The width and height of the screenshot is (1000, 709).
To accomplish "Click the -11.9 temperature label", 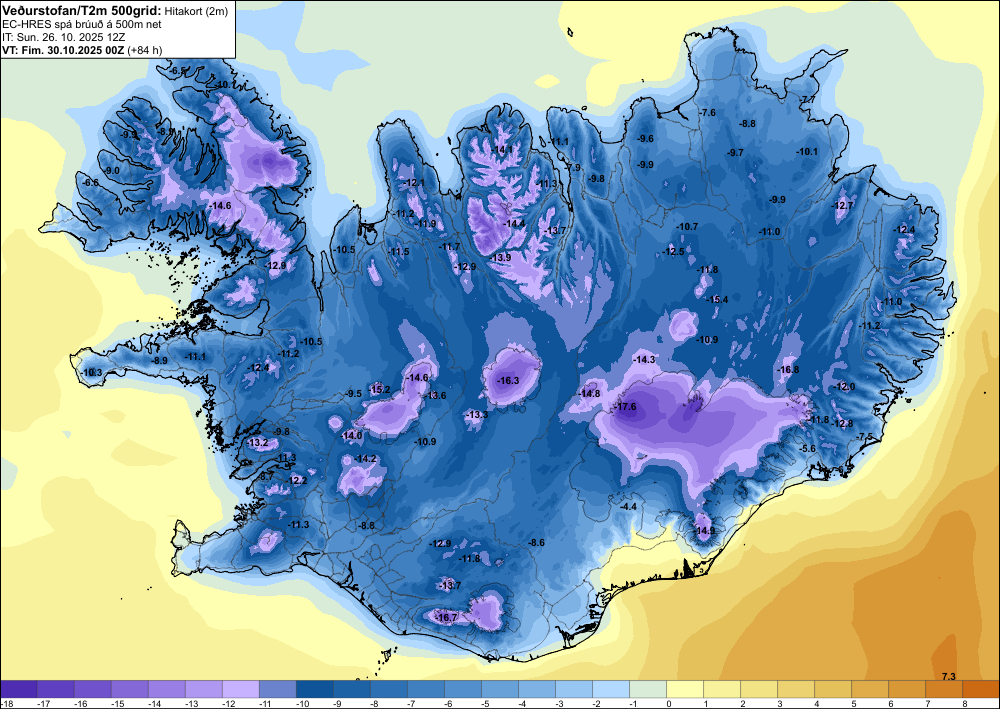I will [x=425, y=224].
